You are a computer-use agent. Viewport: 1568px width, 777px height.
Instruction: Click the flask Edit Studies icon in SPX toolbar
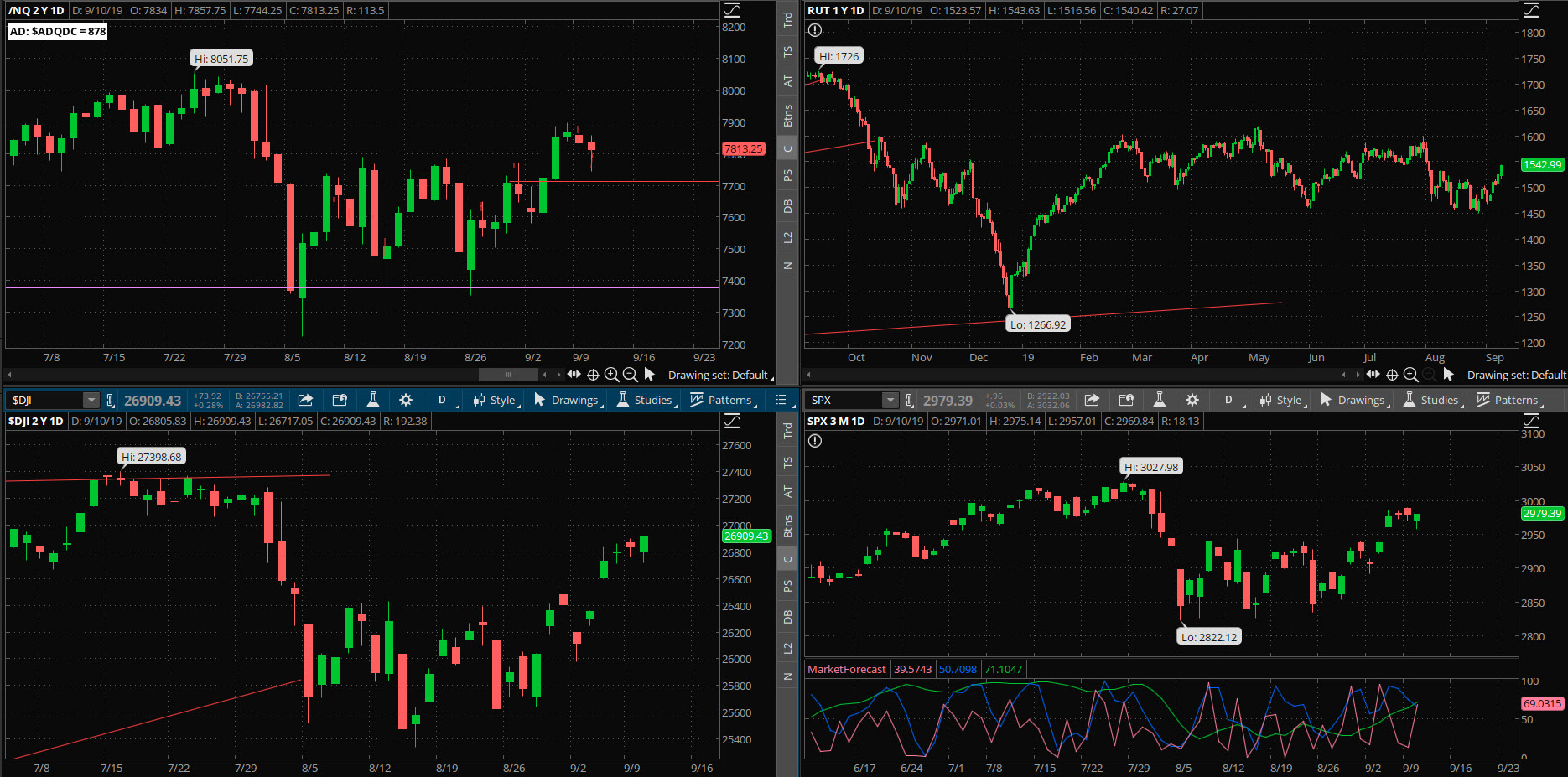pyautogui.click(x=1159, y=400)
